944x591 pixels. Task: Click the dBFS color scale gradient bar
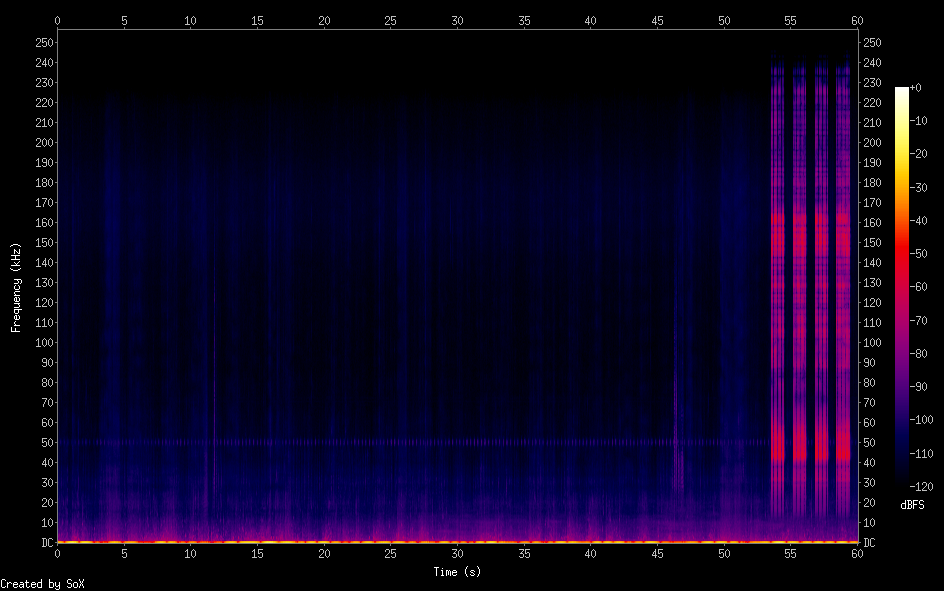click(902, 287)
